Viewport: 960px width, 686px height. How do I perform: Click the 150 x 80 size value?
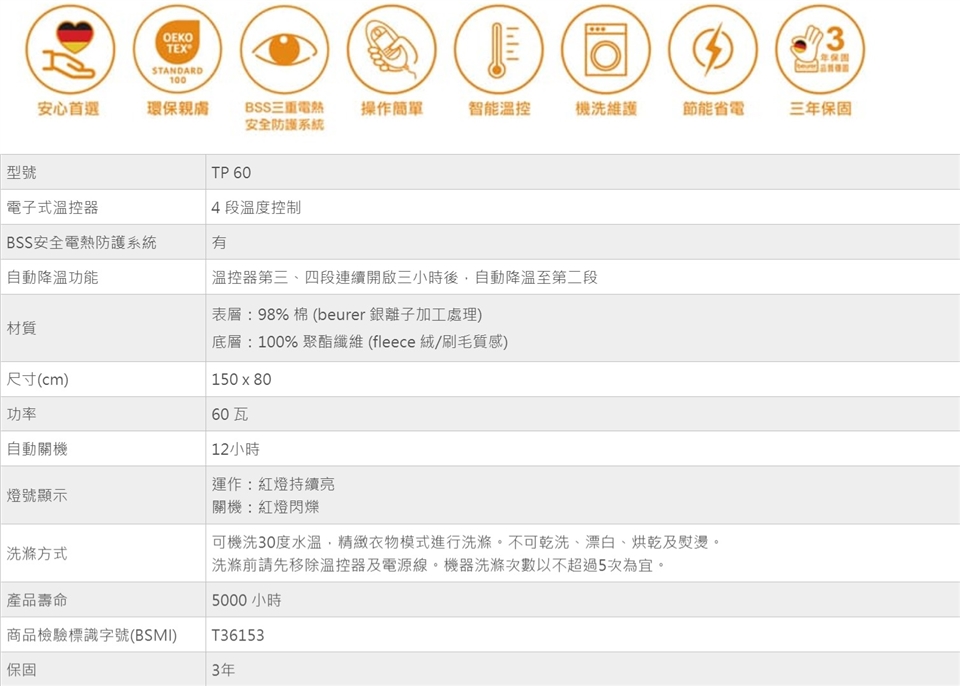pos(241,380)
